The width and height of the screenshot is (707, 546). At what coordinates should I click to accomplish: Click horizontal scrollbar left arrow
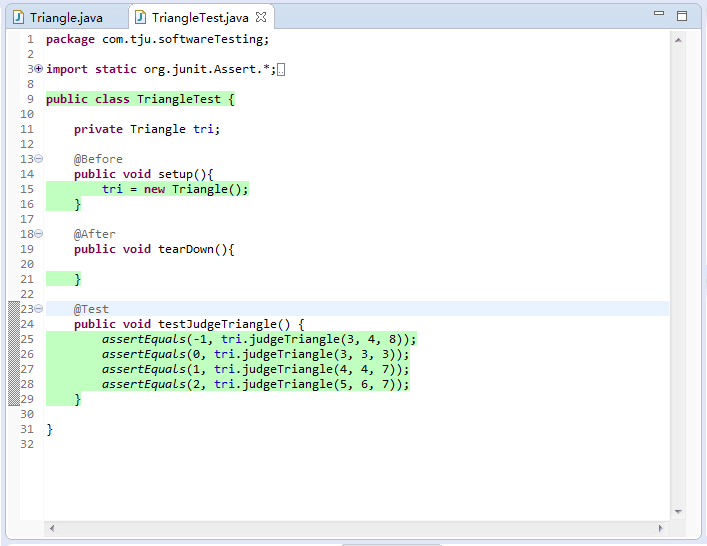pos(52,528)
